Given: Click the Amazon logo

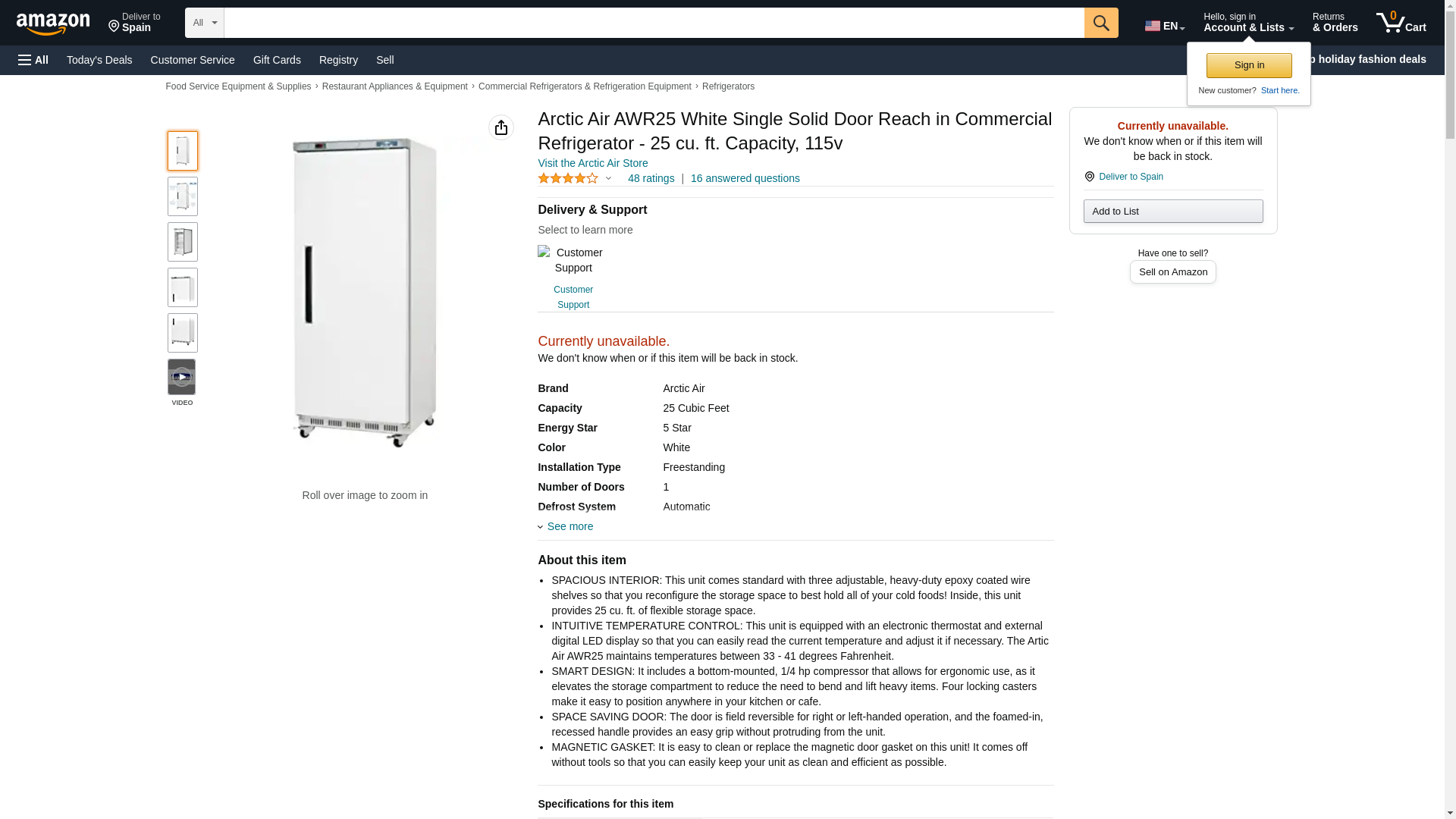Looking at the screenshot, I should click(53, 24).
